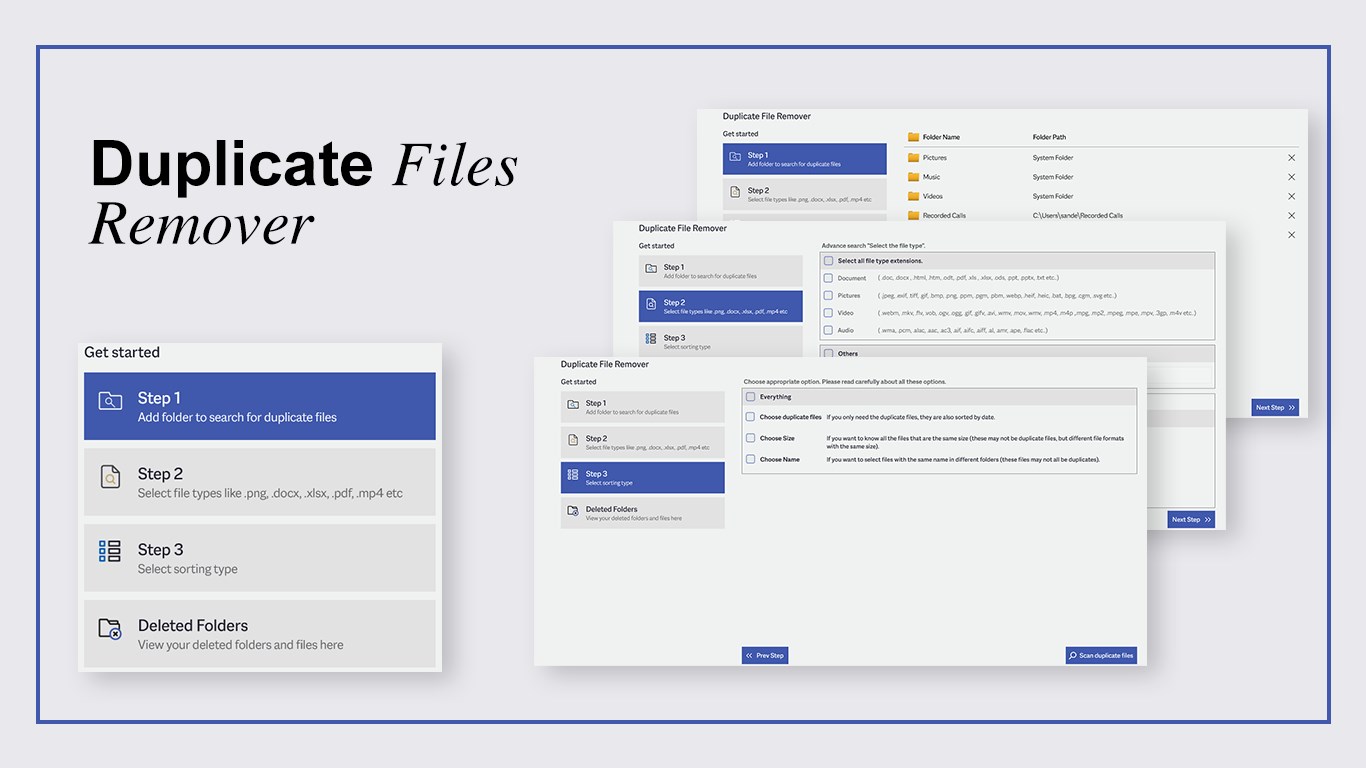Tick the 'Choose Size' checkbox

tap(750, 438)
